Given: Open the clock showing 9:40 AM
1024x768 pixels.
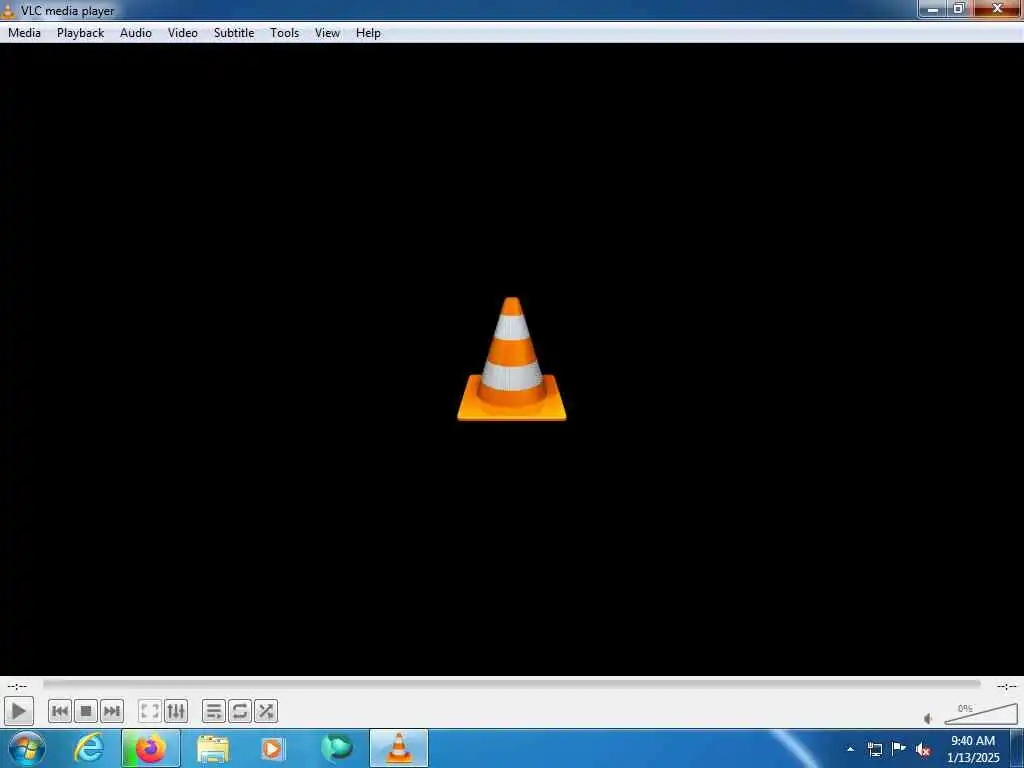Looking at the screenshot, I should click(972, 748).
